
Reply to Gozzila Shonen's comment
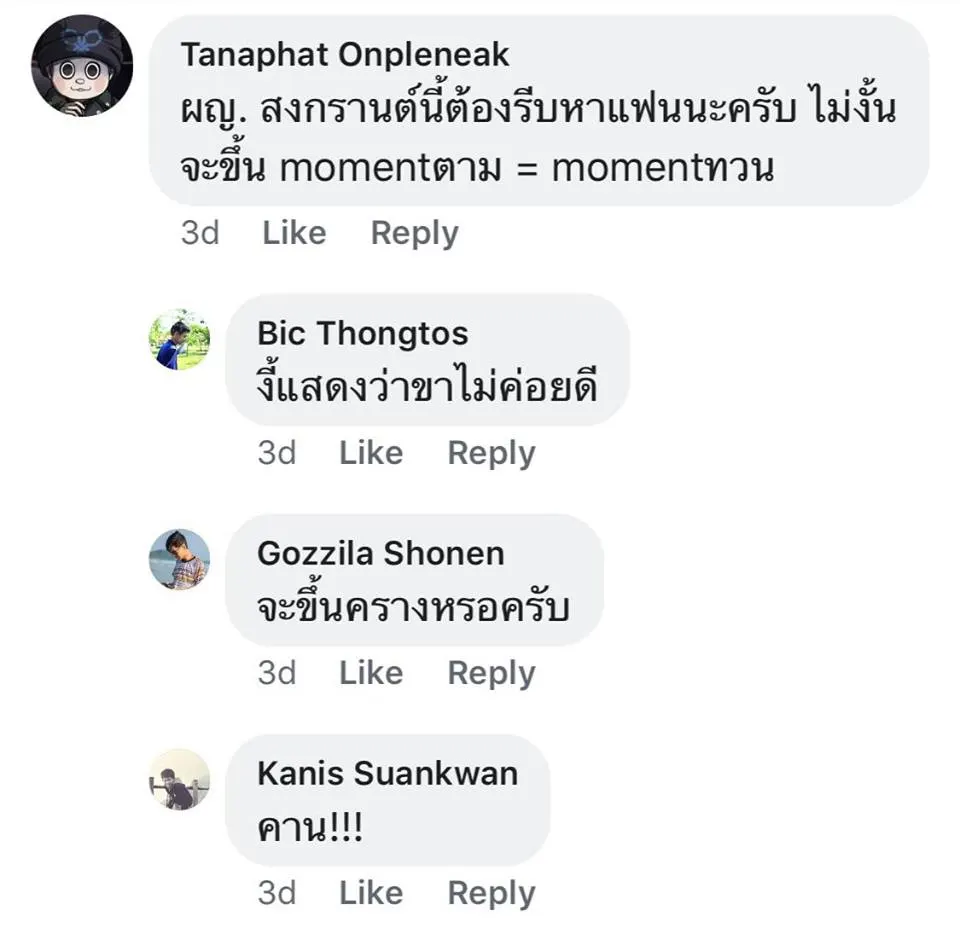coord(491,673)
